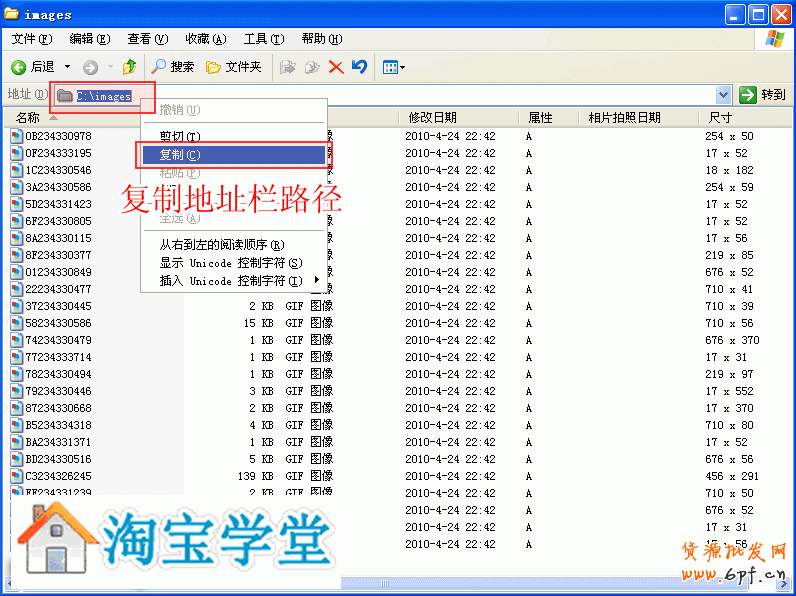Open the Tools (工具) menu
The image size is (796, 596).
[263, 39]
